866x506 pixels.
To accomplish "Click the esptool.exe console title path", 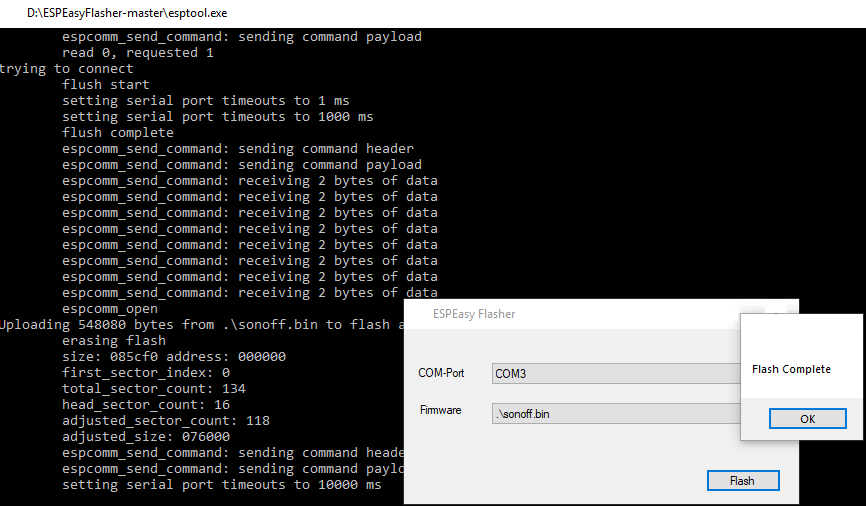I will point(127,13).
